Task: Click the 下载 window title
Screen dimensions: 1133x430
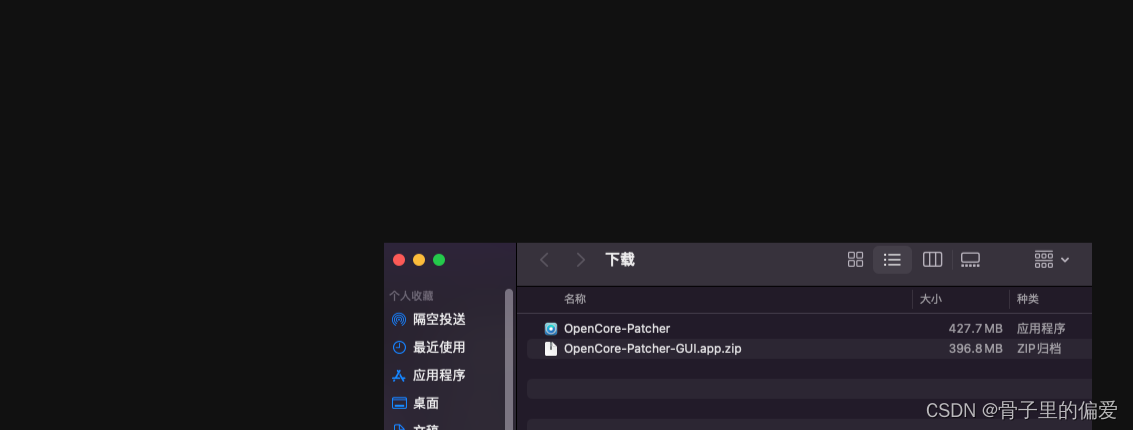Action: (x=620, y=260)
